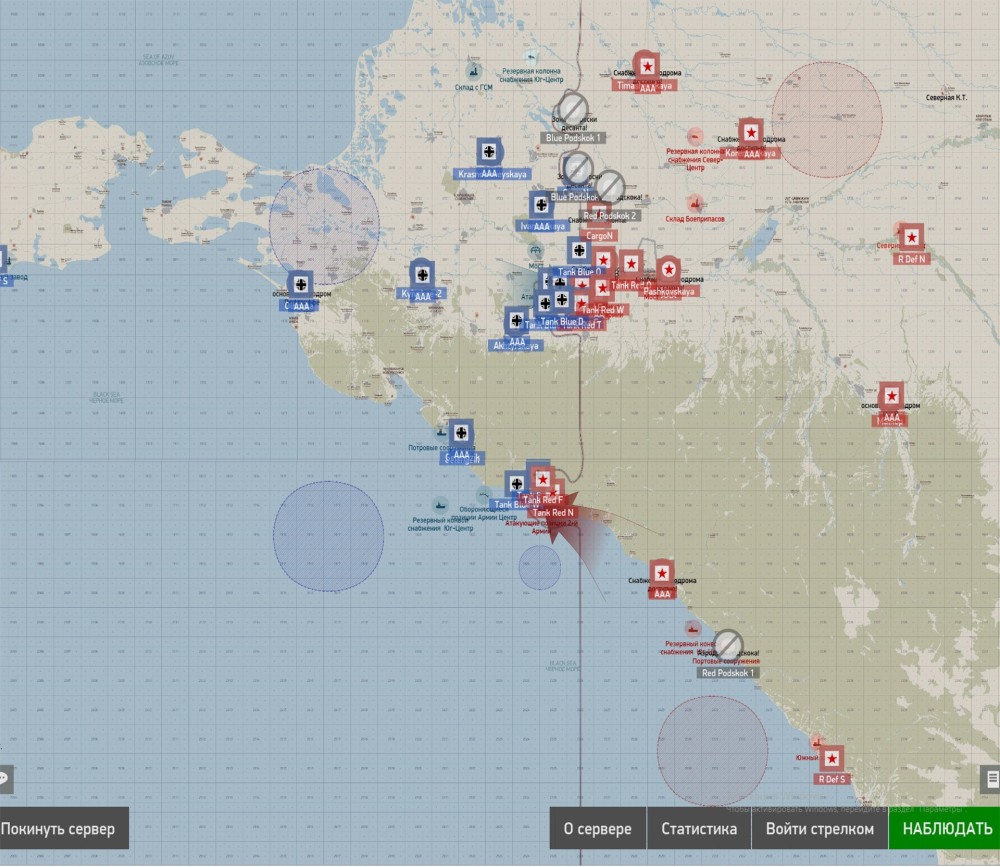Image resolution: width=1000 pixels, height=867 pixels.
Task: Select the blue Ivanovskaya airfield cross icon
Action: pyautogui.click(x=541, y=205)
